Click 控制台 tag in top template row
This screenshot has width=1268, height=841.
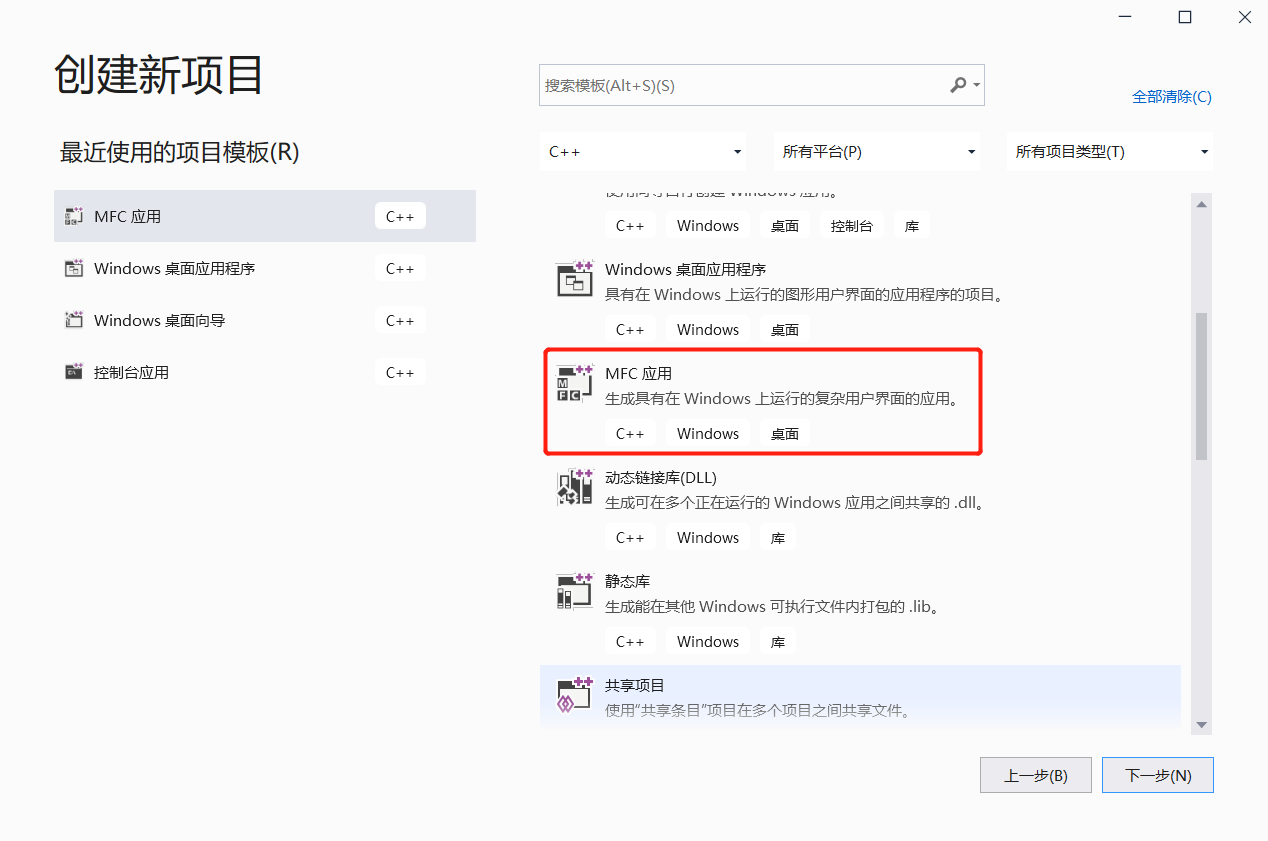tap(852, 226)
